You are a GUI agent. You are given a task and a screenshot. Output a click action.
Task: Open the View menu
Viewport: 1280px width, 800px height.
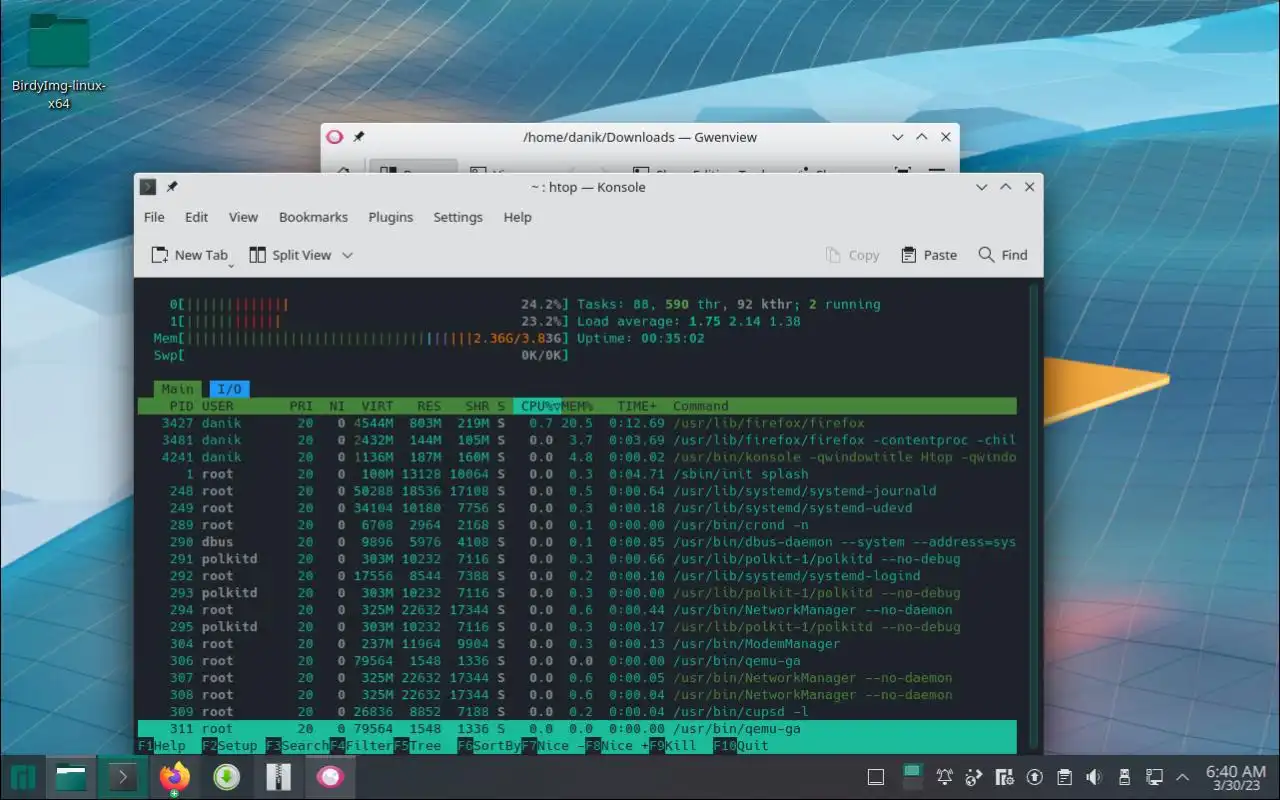coord(243,217)
